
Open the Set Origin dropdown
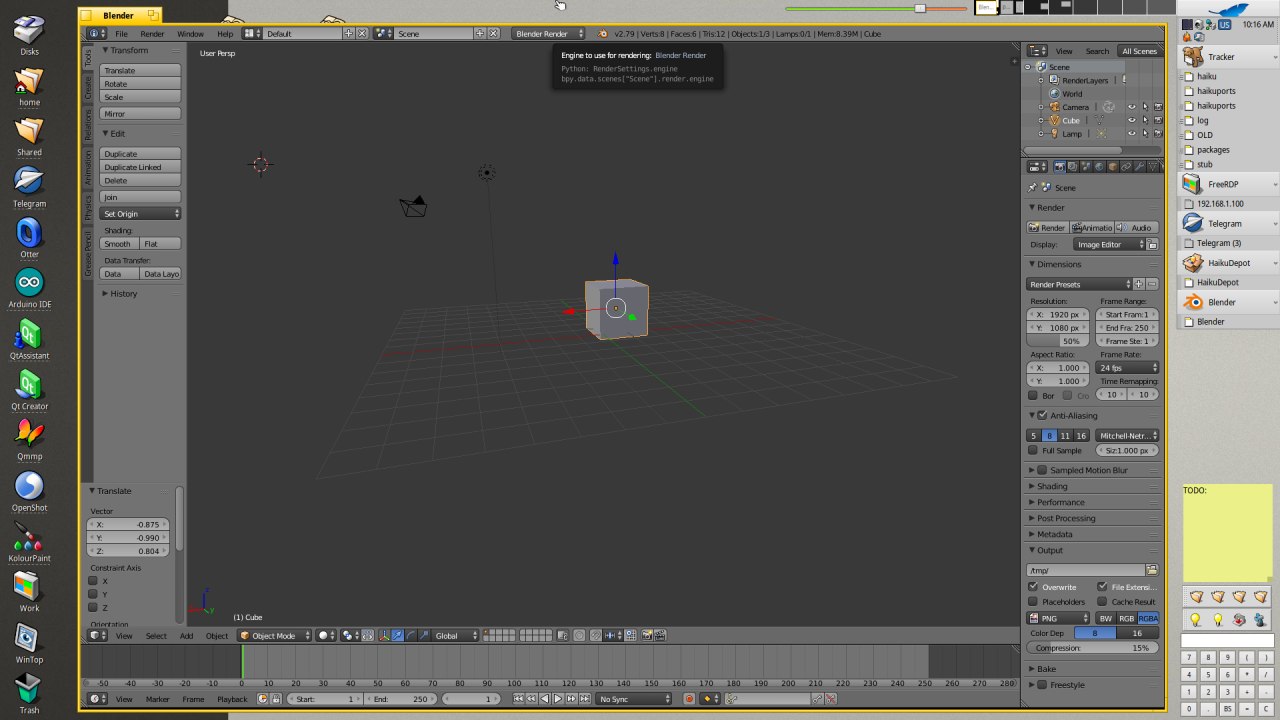pyautogui.click(x=141, y=214)
